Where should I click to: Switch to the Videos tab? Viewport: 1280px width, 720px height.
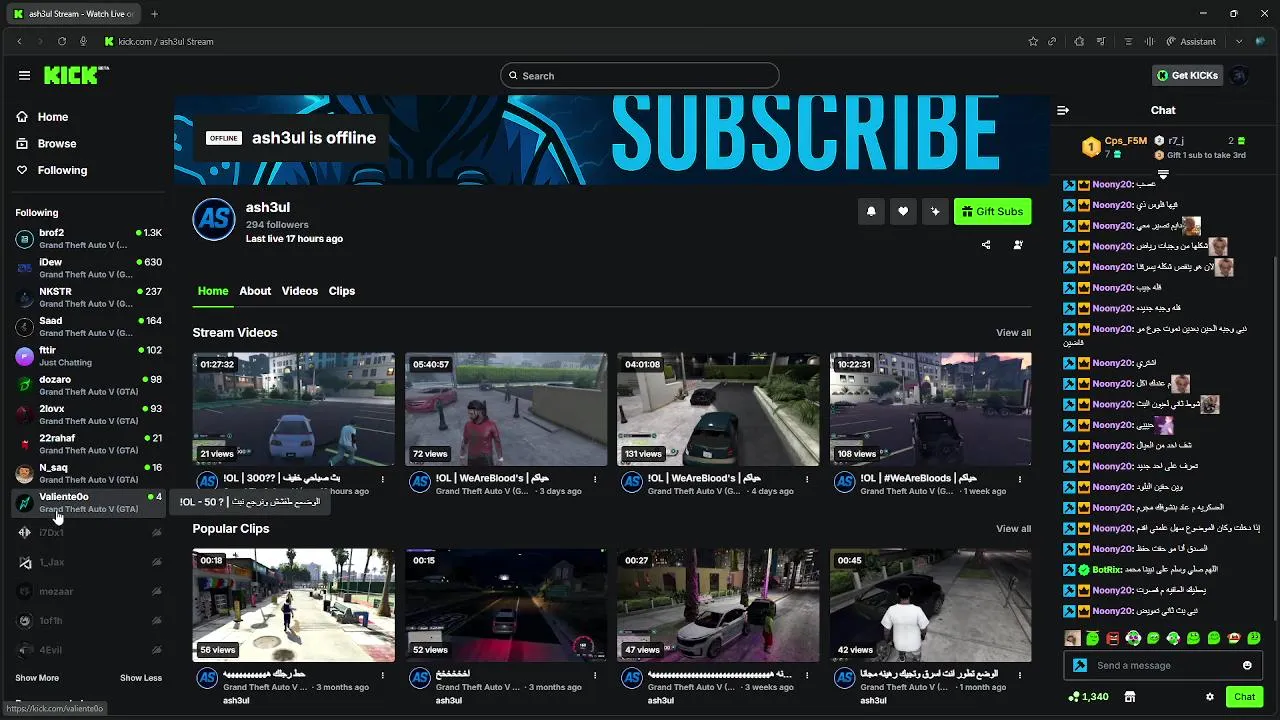[300, 291]
